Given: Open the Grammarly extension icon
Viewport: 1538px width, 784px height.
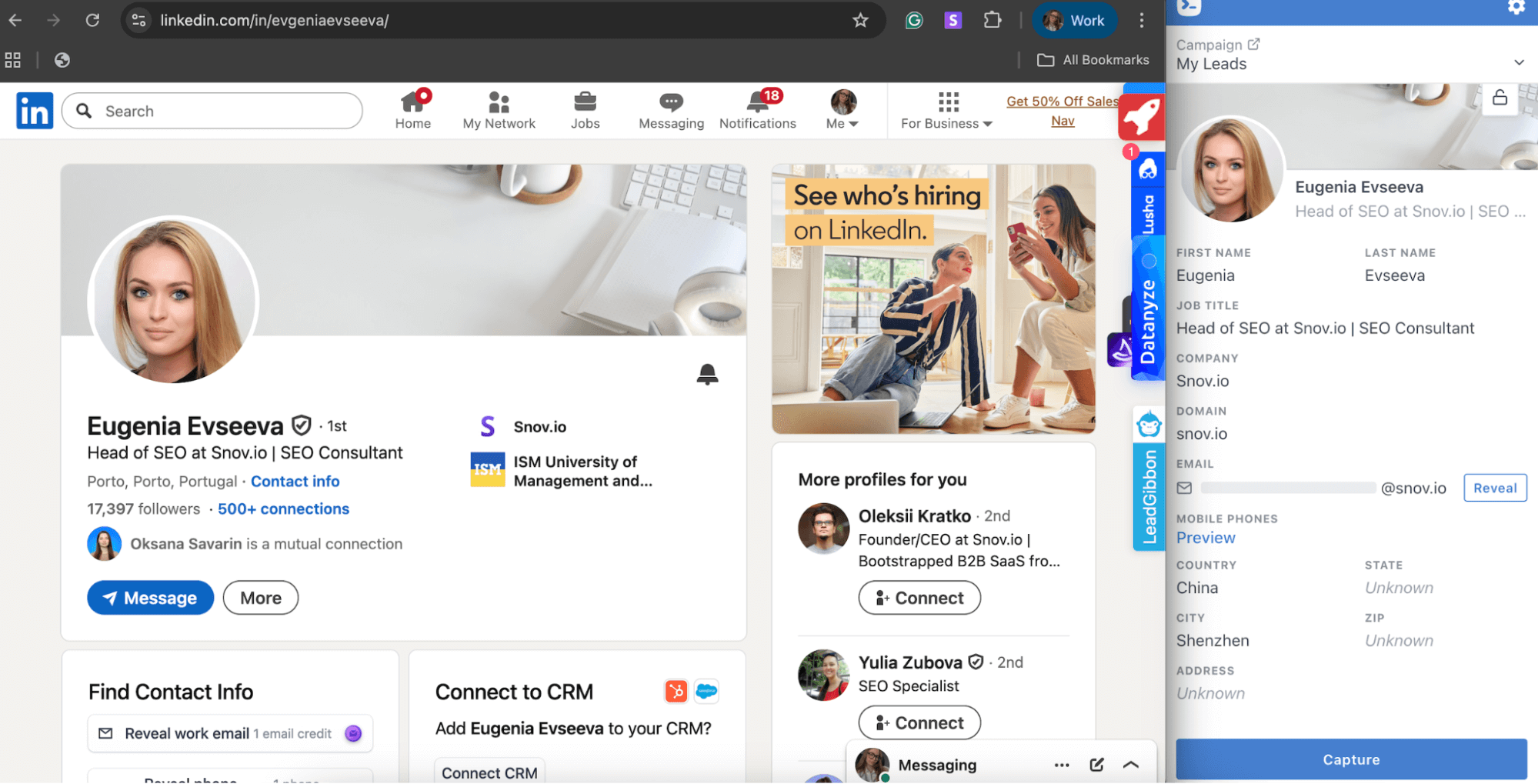Looking at the screenshot, I should 914,21.
